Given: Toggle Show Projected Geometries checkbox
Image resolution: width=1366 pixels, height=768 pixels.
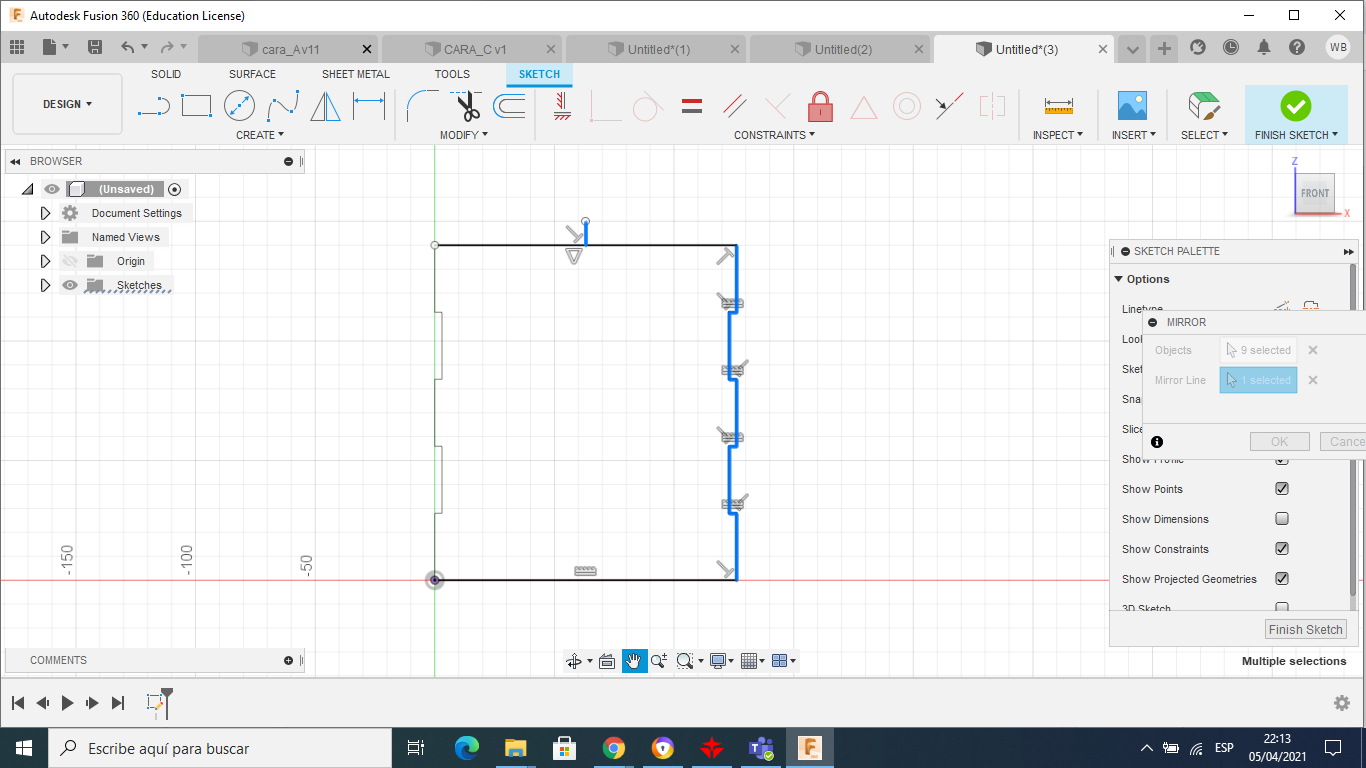Looking at the screenshot, I should (1282, 579).
